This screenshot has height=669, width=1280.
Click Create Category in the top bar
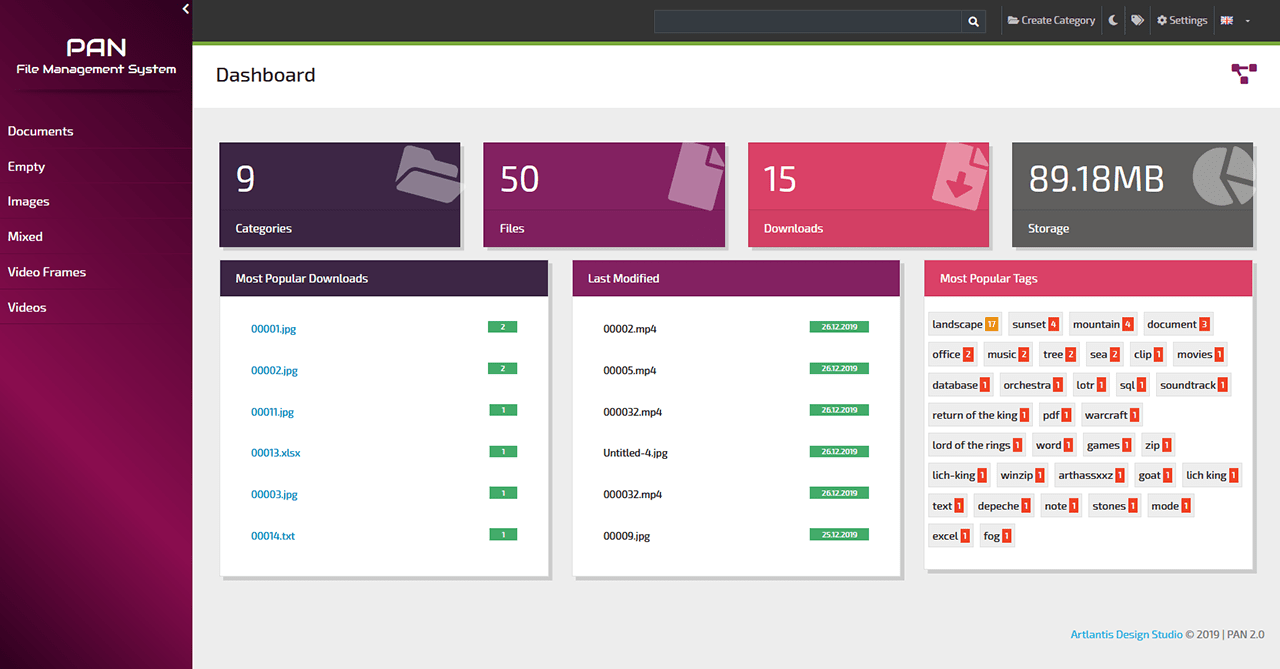(1051, 20)
